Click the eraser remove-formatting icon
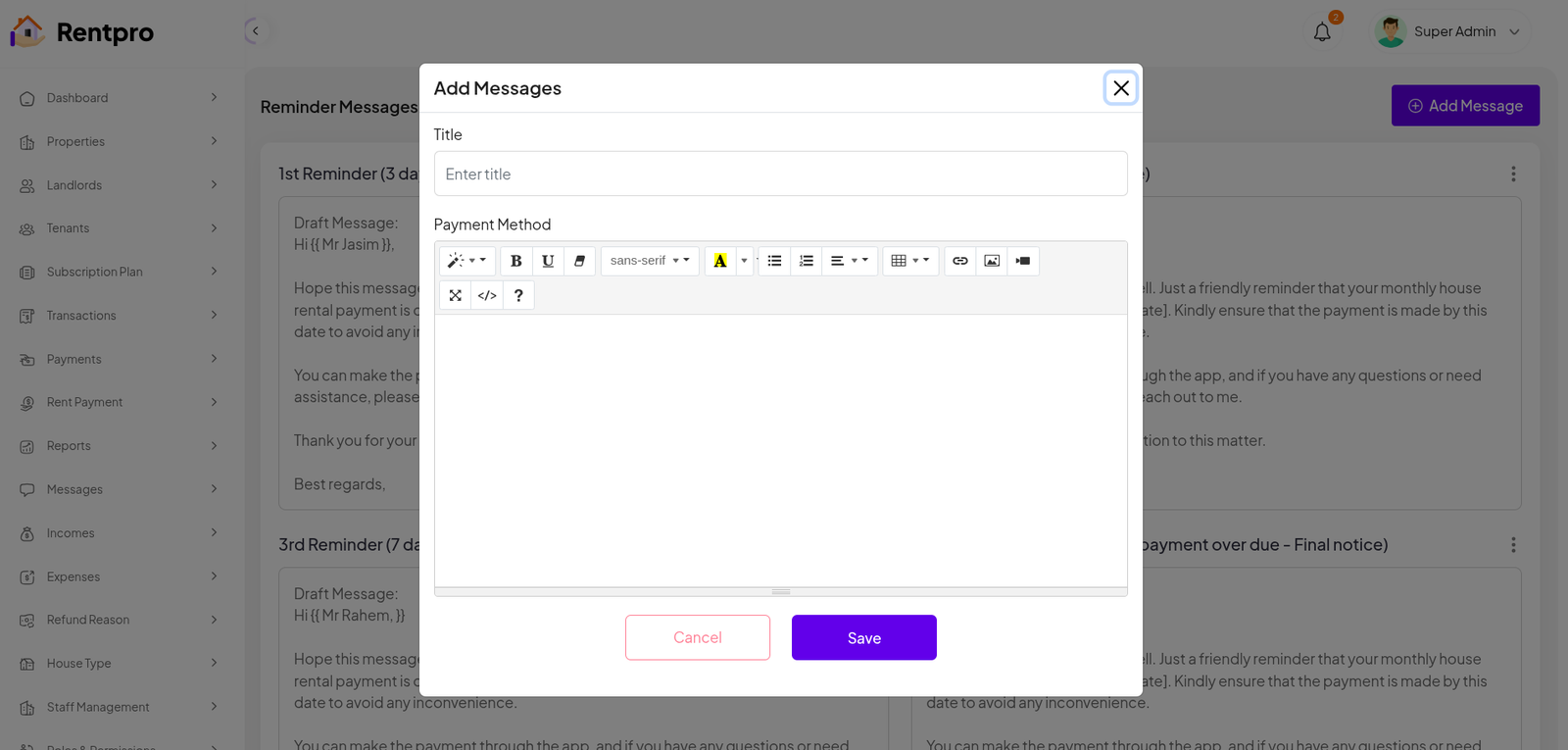The width and height of the screenshot is (1568, 750). [579, 261]
